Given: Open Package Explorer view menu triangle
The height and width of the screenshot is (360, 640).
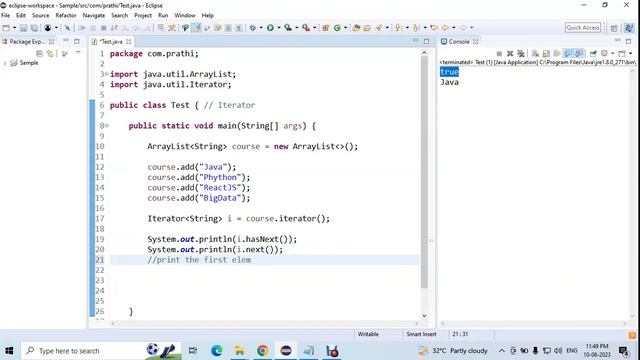Looking at the screenshot, I should [x=78, y=53].
